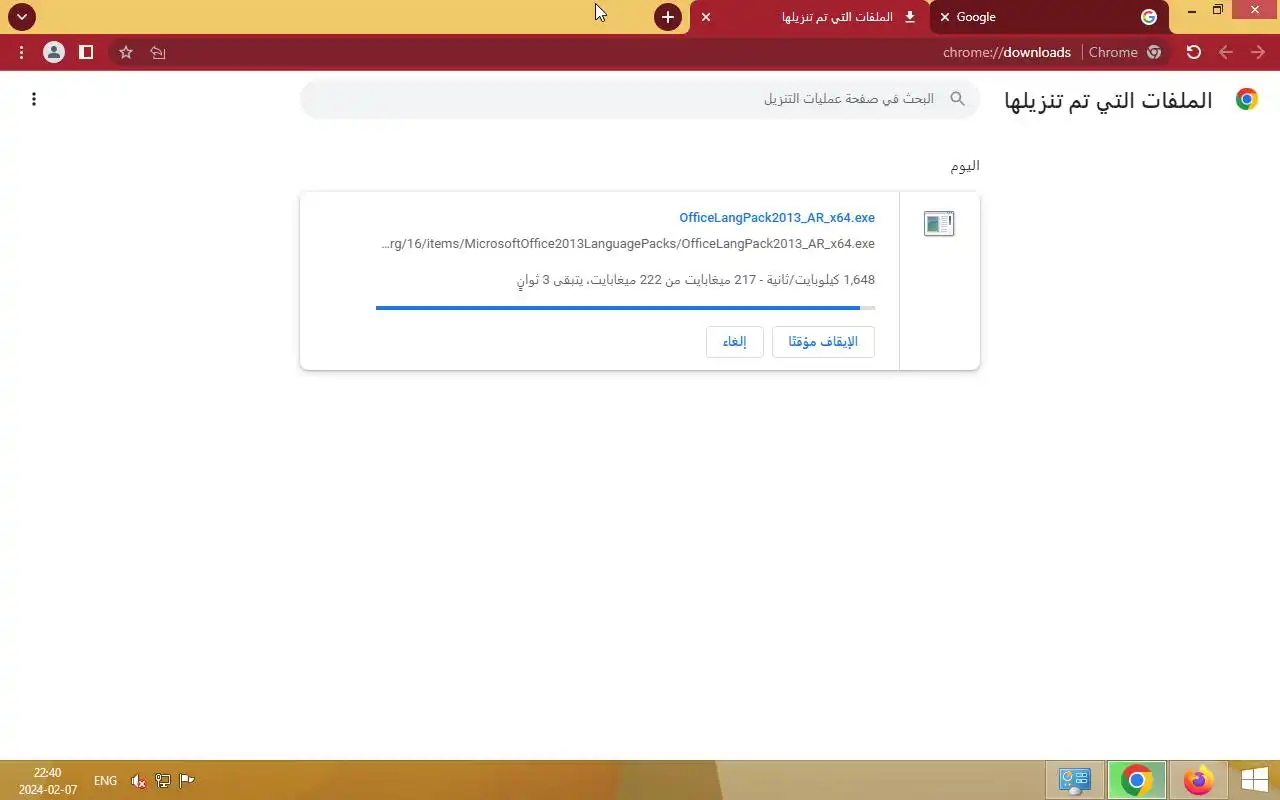Pause download with الإيقاف مؤقتًا button
The width and height of the screenshot is (1280, 800).
(823, 342)
